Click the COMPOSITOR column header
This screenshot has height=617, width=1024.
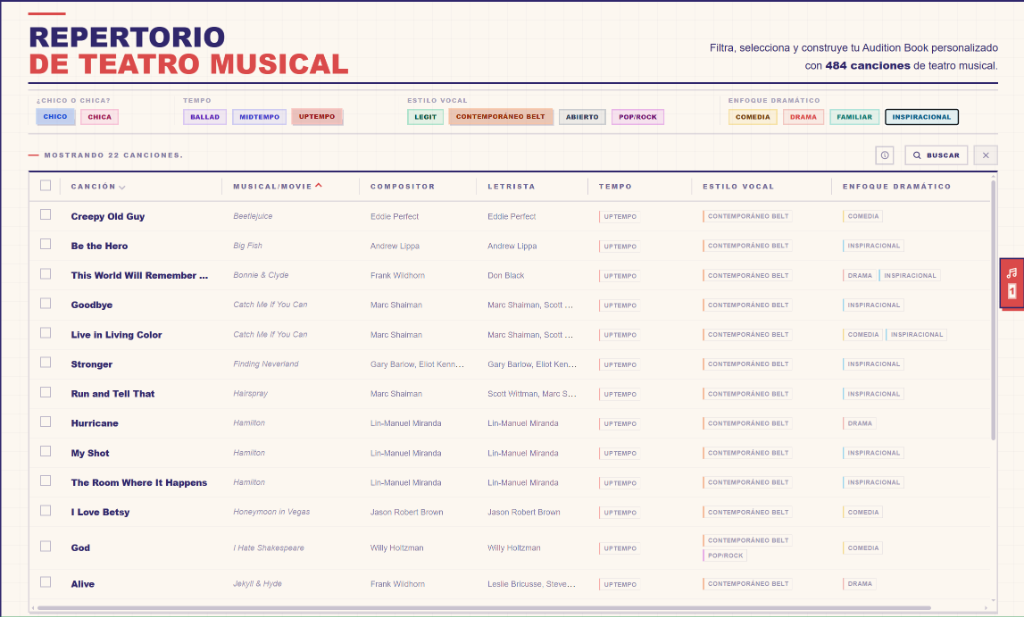pyautogui.click(x=402, y=187)
